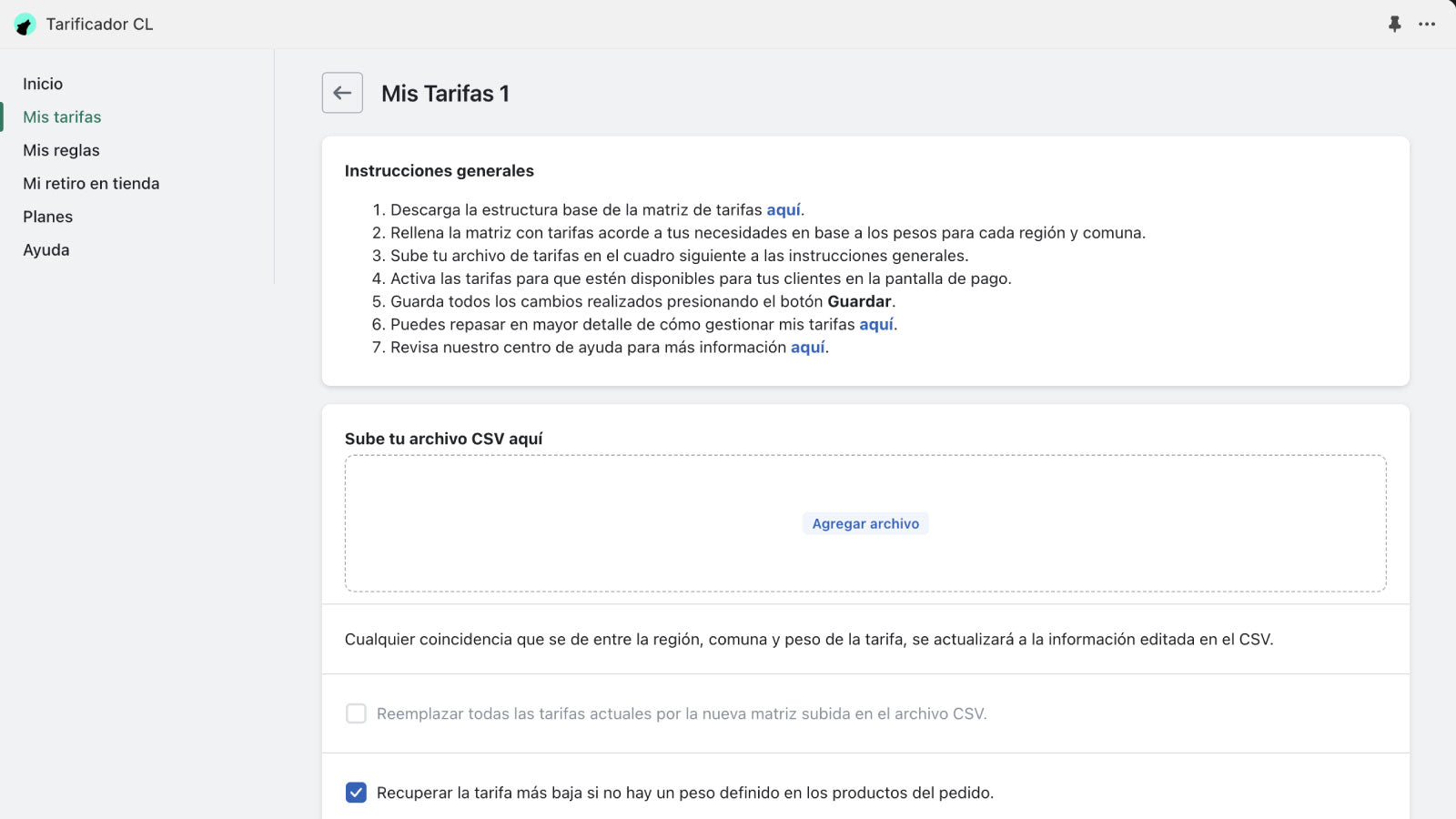Open the Ayuda section
Image resolution: width=1456 pixels, height=819 pixels.
tap(45, 249)
